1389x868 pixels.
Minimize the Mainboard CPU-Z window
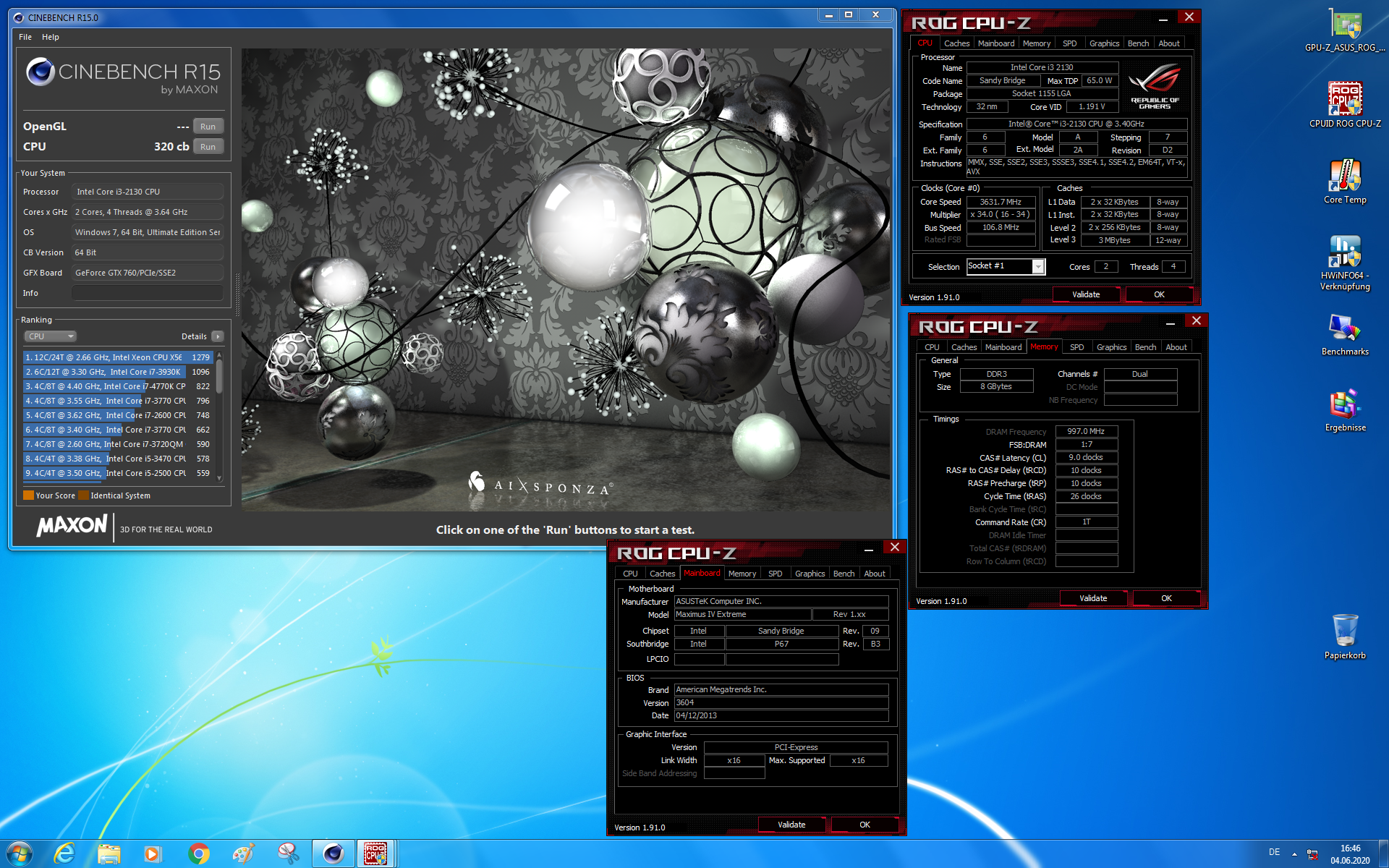tap(868, 549)
